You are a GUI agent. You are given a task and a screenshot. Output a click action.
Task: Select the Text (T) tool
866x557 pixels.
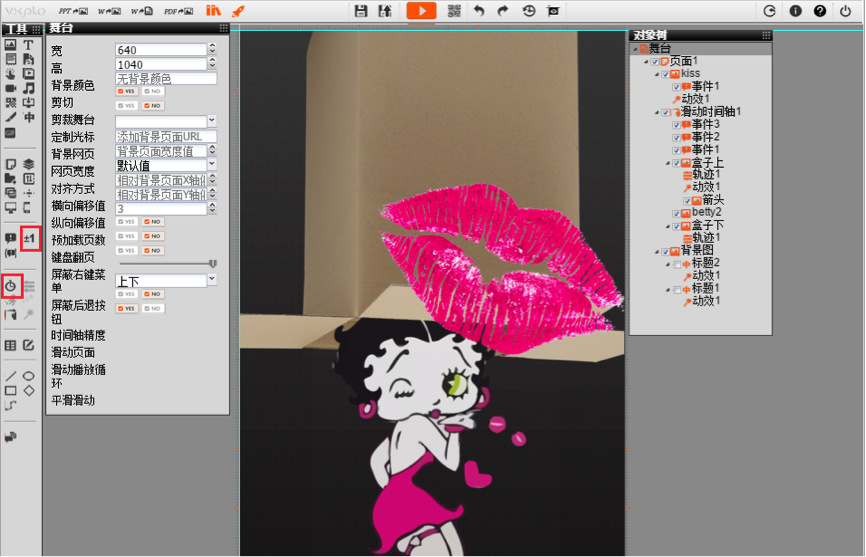click(29, 45)
